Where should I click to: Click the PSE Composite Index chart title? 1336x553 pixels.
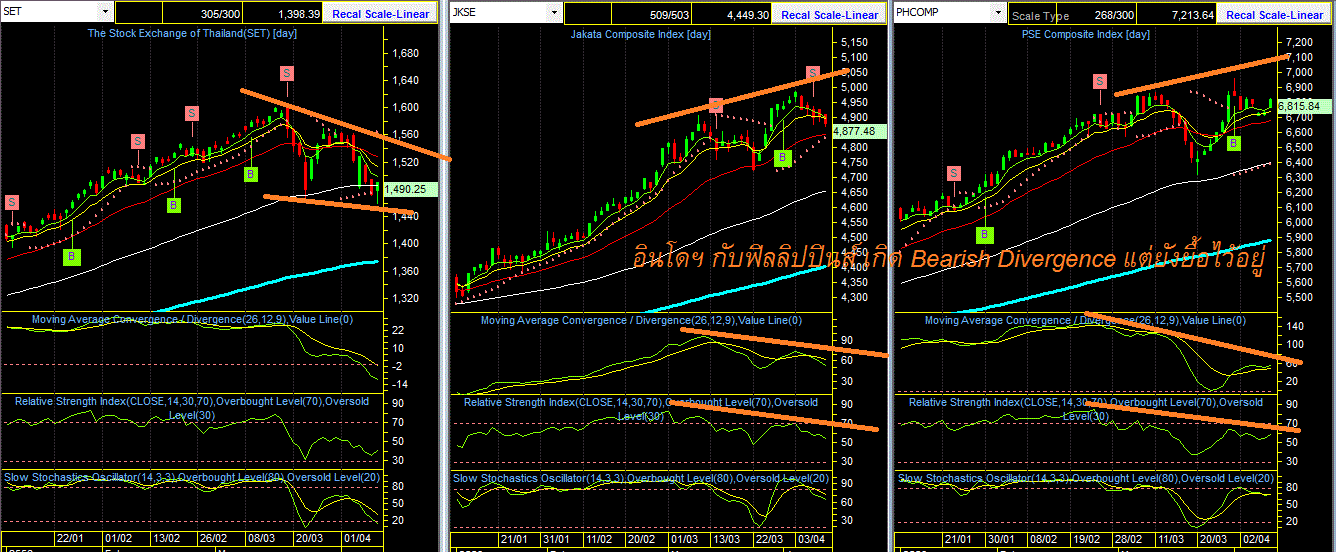pos(1088,34)
